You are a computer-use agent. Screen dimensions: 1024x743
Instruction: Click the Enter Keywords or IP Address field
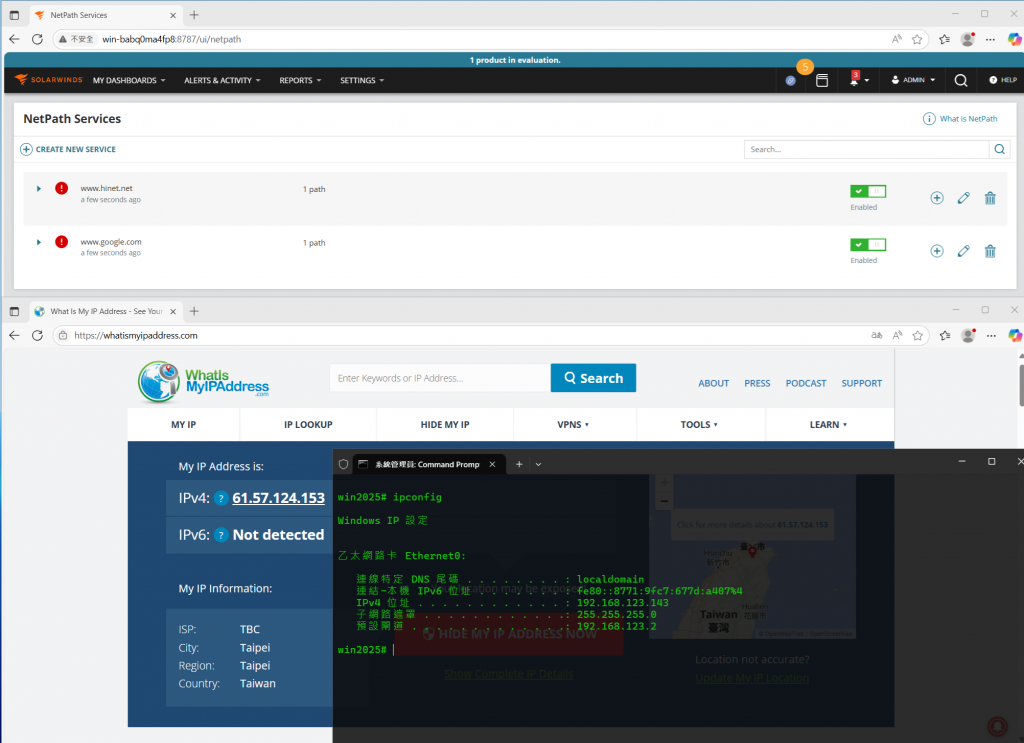(440, 378)
